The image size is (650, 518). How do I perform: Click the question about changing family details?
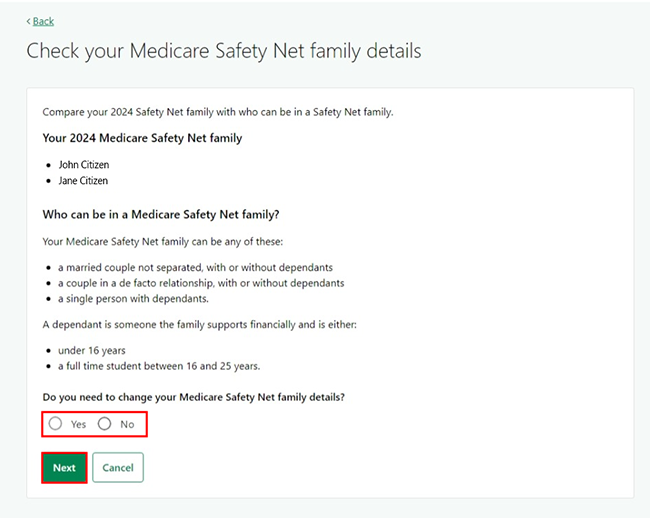(x=194, y=398)
